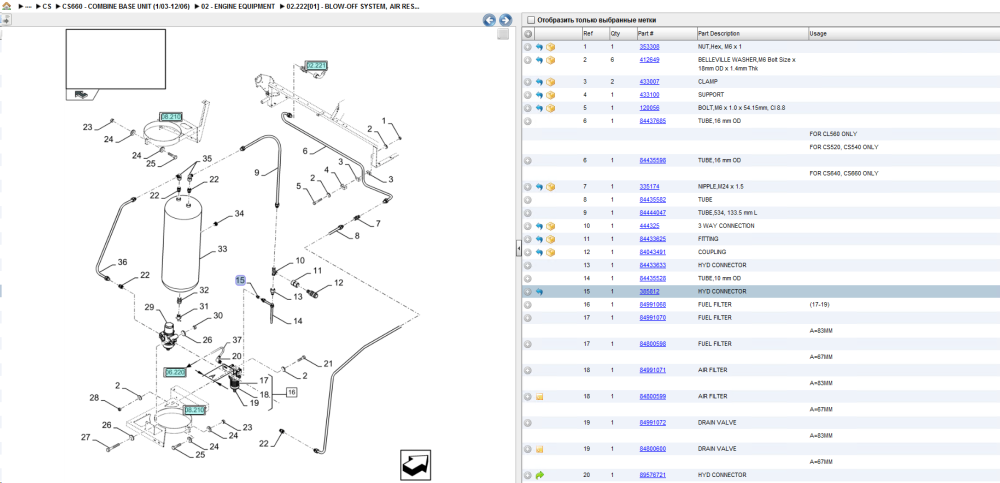This screenshot has width=1000, height=483.
Task: Open part number link 84433633
Action: [x=652, y=265]
